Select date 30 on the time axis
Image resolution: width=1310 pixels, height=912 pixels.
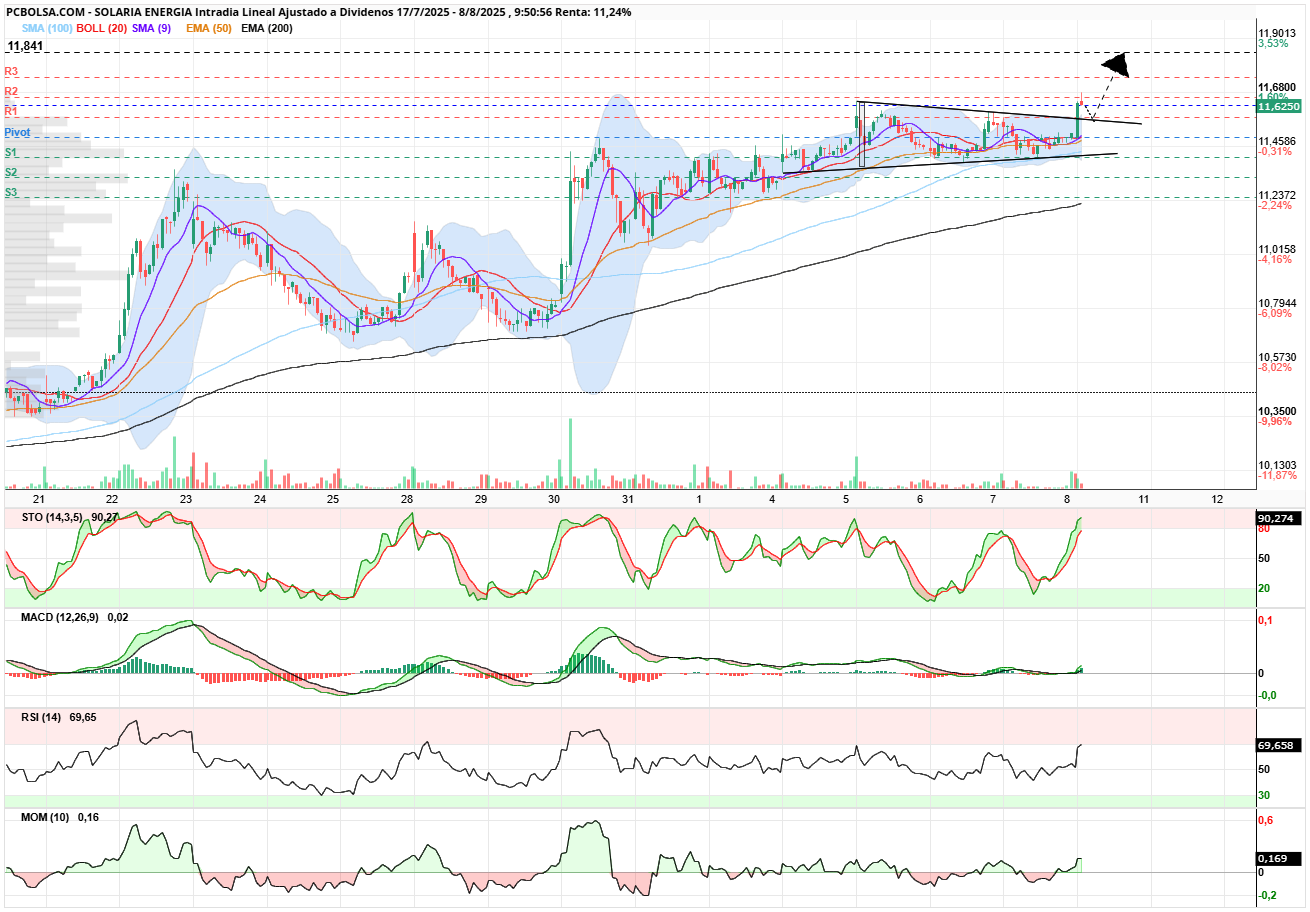point(554,499)
